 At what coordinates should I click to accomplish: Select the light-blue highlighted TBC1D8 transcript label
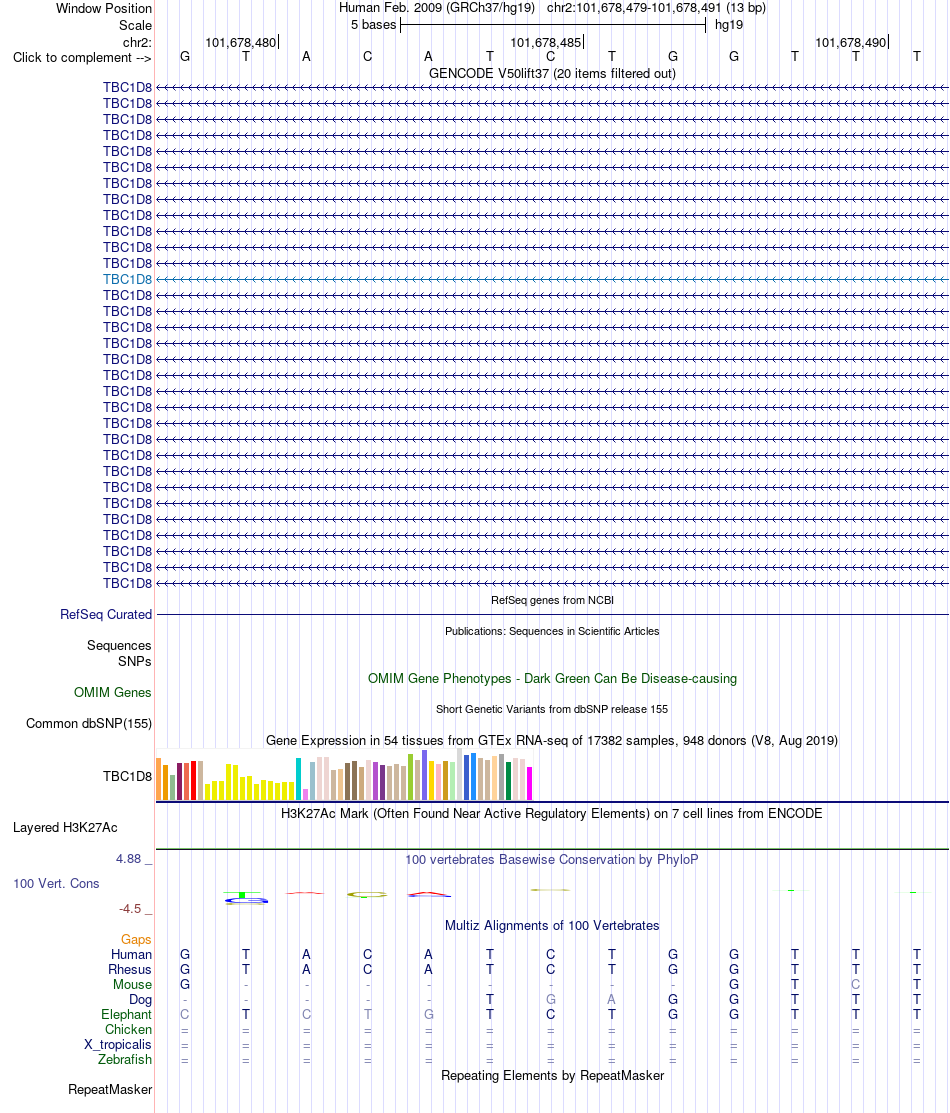click(x=127, y=280)
